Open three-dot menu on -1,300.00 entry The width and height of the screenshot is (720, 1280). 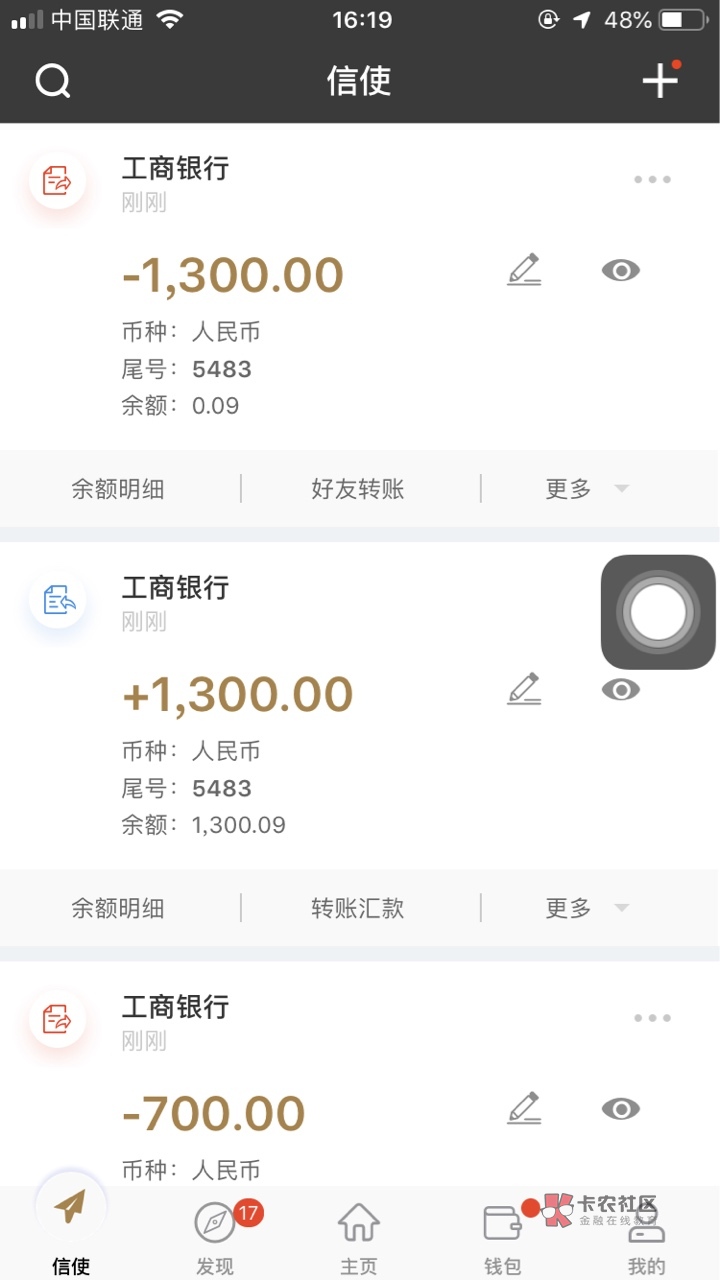[652, 180]
